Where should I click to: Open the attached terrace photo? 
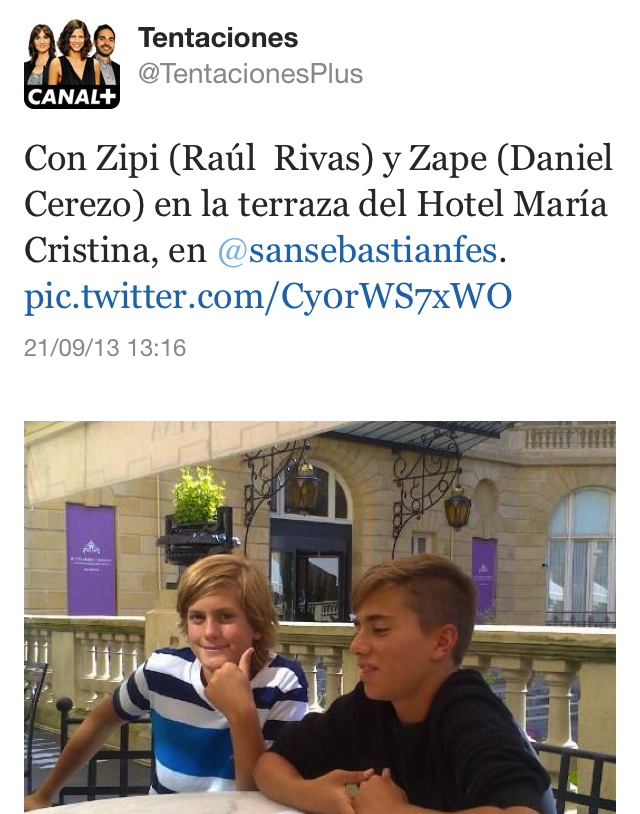pyautogui.click(x=320, y=617)
